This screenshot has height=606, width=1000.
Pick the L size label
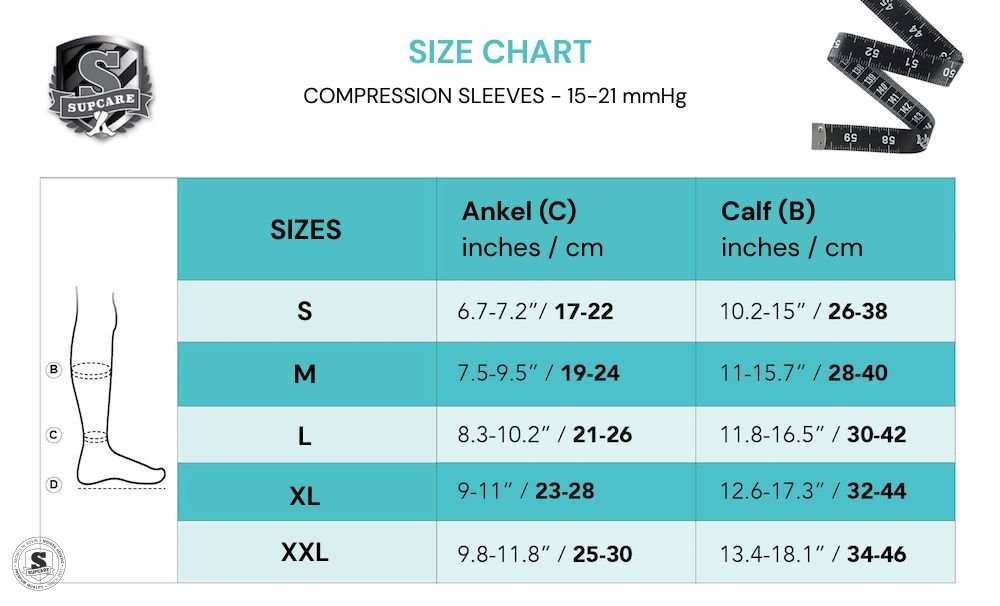305,436
